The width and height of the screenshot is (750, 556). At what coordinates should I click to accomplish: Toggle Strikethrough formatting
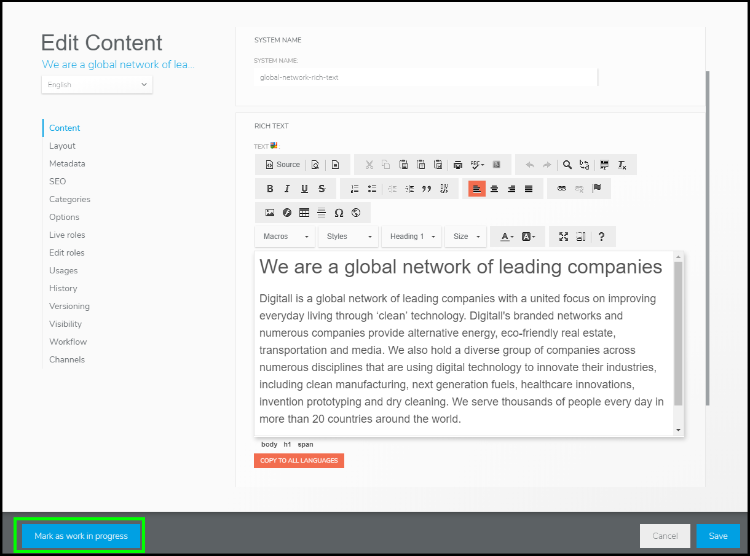point(322,189)
